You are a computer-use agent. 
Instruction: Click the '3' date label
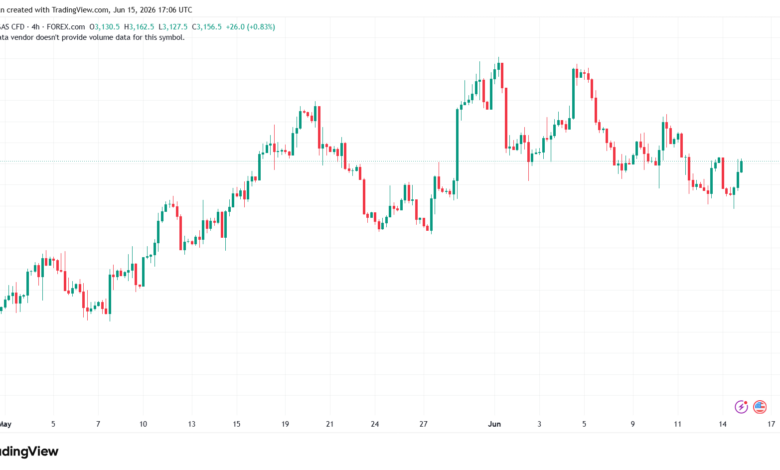point(539,424)
